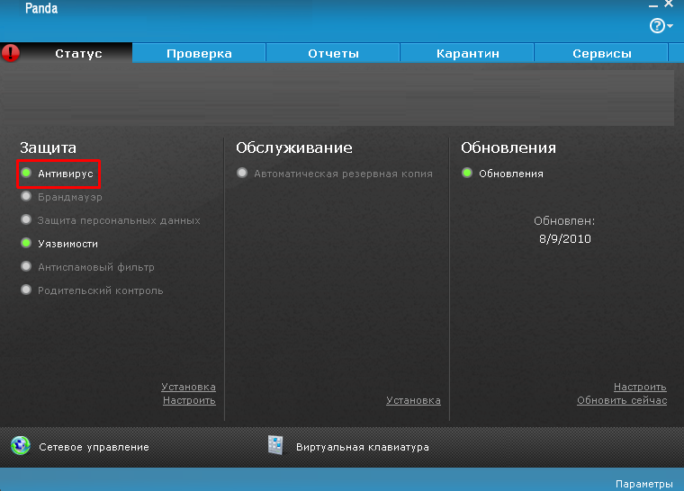Click the Обслуживание section heading
684x491 pixels.
(x=294, y=148)
